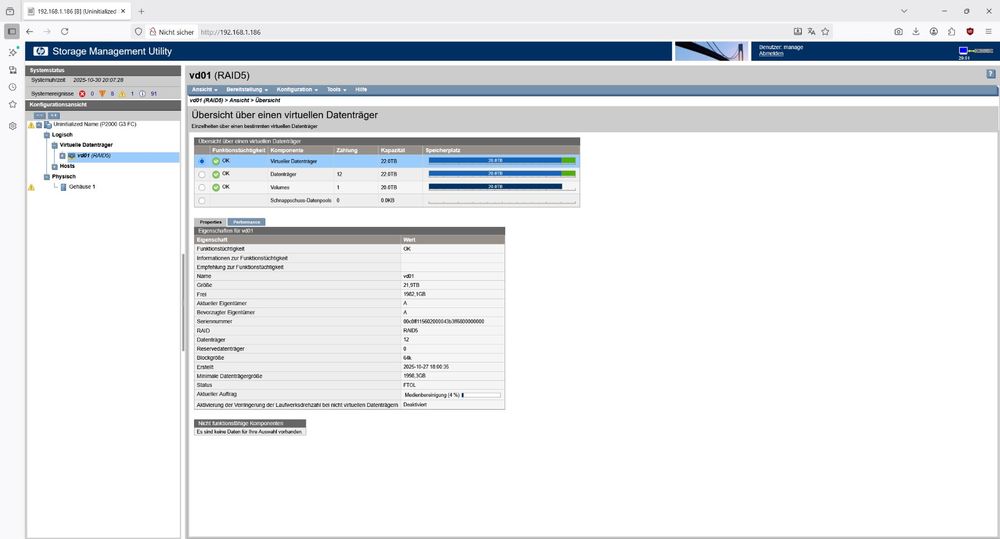The width and height of the screenshot is (1000, 539).
Task: Open the Bereitstellung menu
Action: pos(247,89)
